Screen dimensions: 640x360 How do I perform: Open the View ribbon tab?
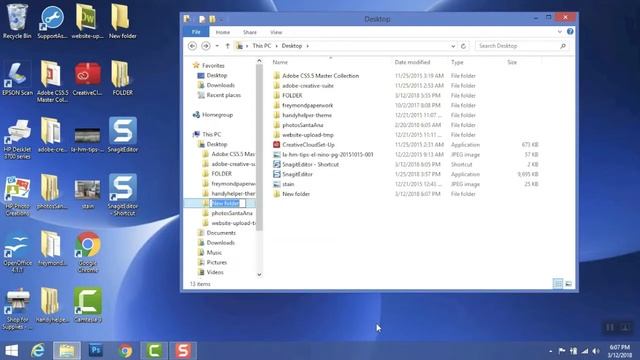[276, 32]
